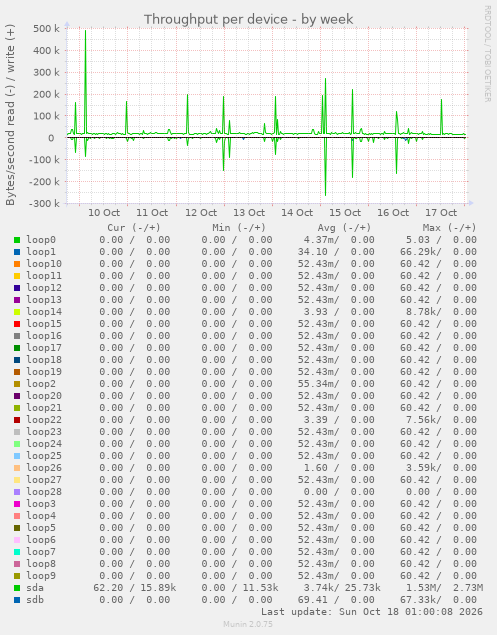This screenshot has width=497, height=635.
Task: Click the 'loop28' legend label
Action: coord(44,492)
